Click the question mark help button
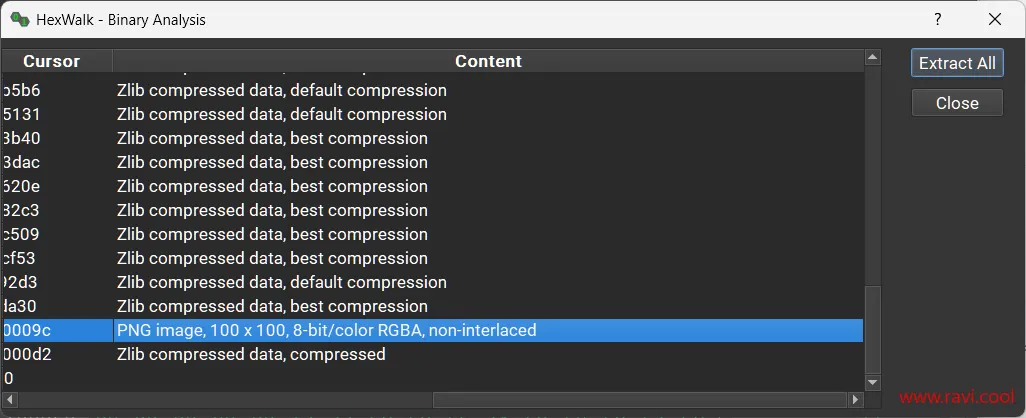Screen dimensions: 1026x418 (x=938, y=19)
